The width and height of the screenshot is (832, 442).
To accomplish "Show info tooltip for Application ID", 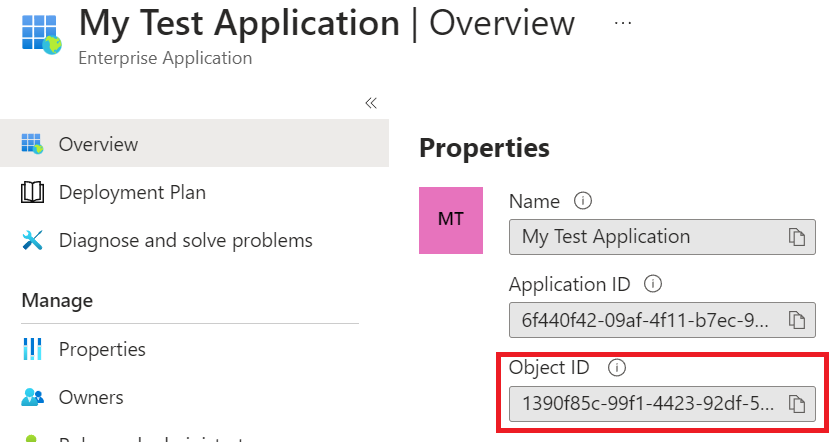I will [654, 284].
